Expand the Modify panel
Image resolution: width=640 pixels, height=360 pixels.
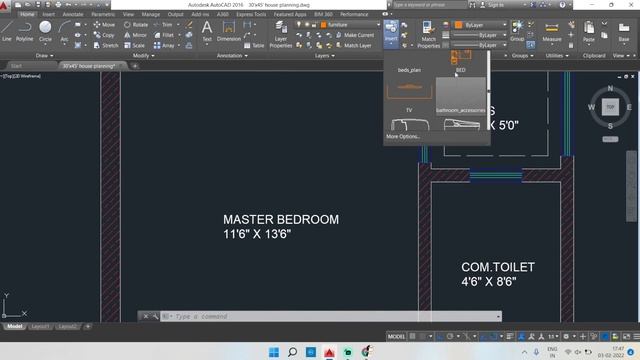[144, 56]
